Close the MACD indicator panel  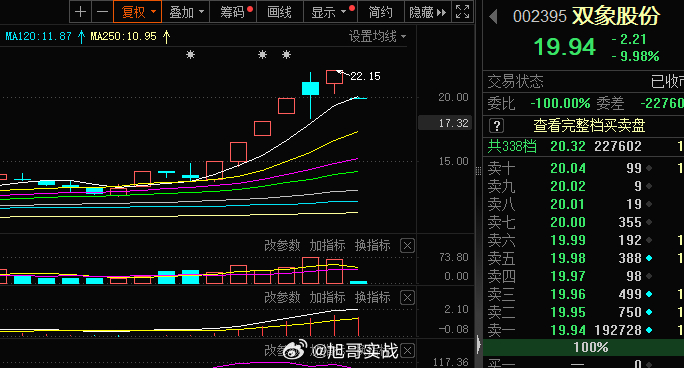407,297
